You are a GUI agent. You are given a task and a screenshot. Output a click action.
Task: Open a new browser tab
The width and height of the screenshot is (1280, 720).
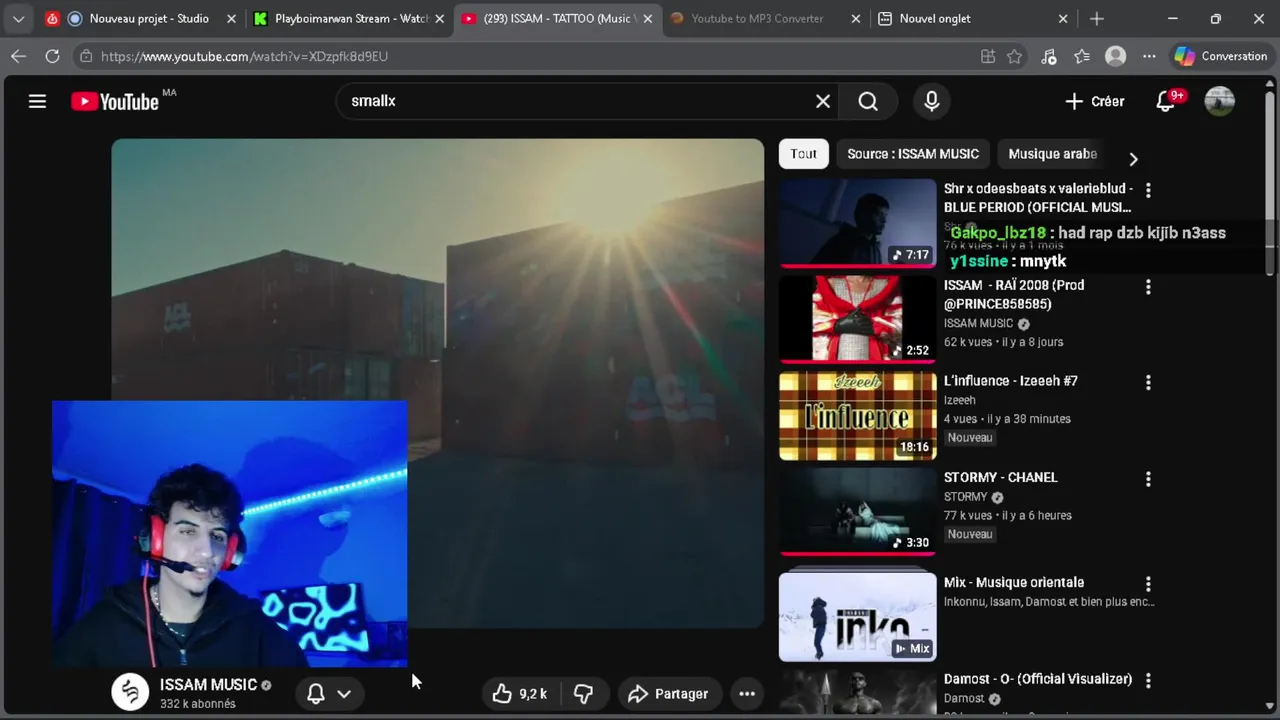[x=1097, y=18]
